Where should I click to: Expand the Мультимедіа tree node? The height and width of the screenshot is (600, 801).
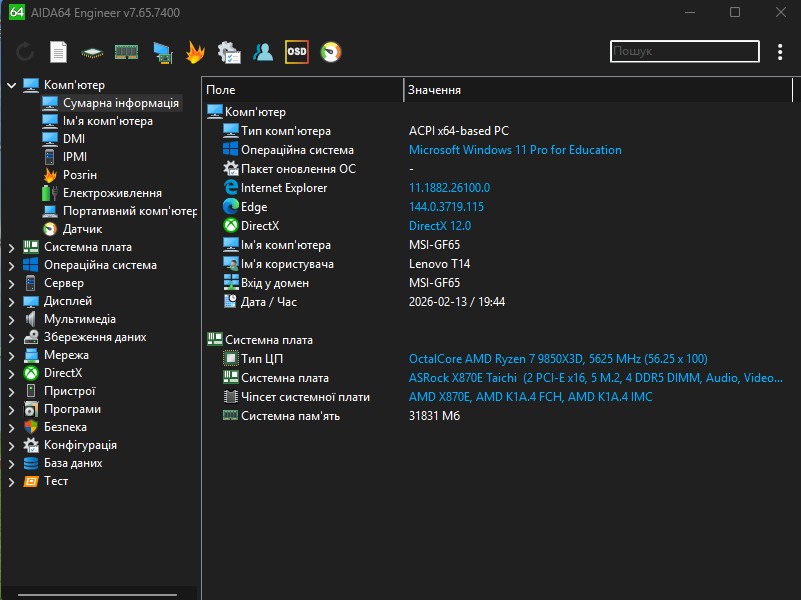(x=12, y=319)
